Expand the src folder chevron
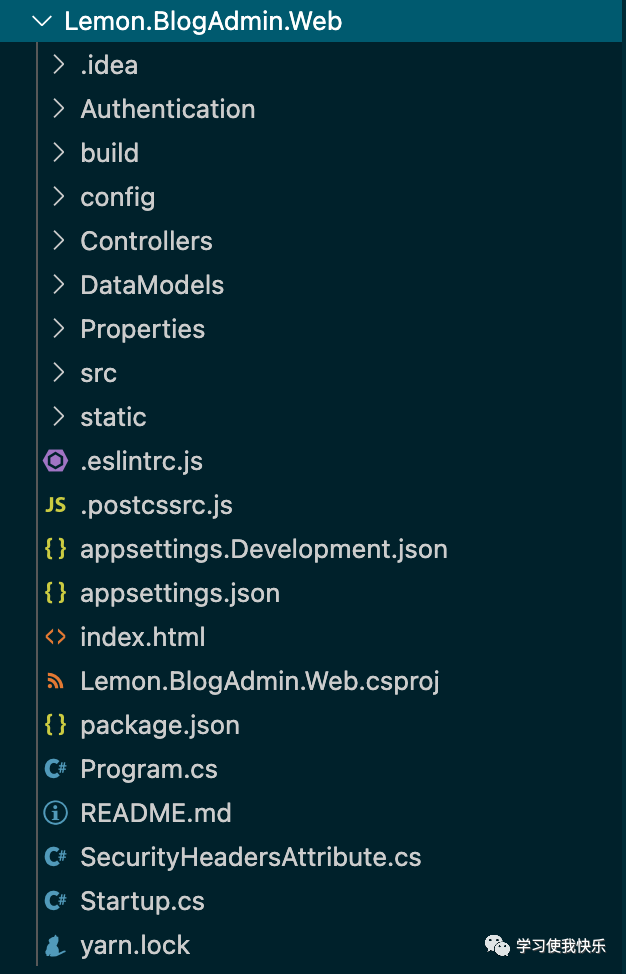The height and width of the screenshot is (974, 626). 58,373
